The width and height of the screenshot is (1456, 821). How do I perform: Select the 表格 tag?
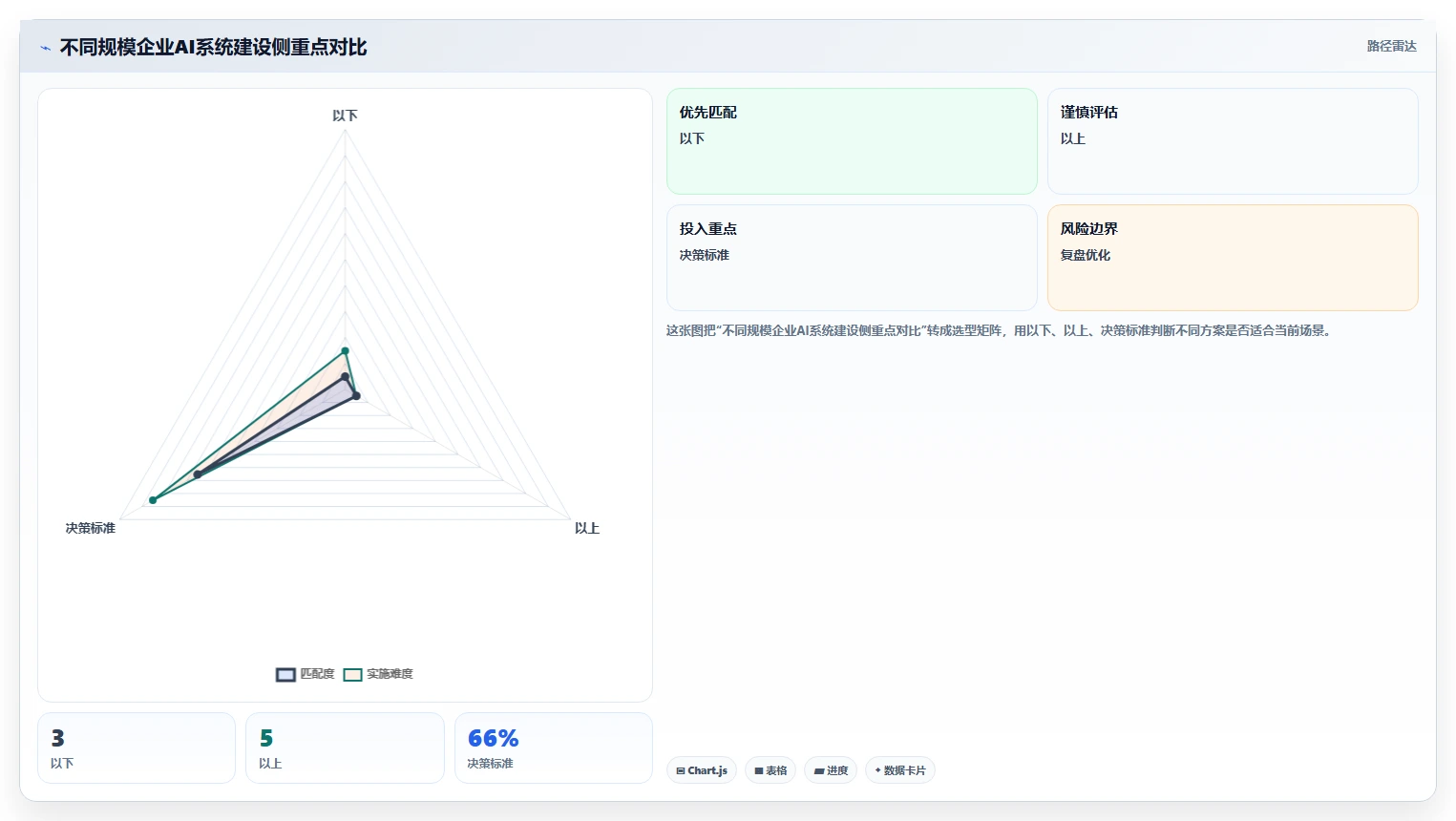[x=770, y=770]
